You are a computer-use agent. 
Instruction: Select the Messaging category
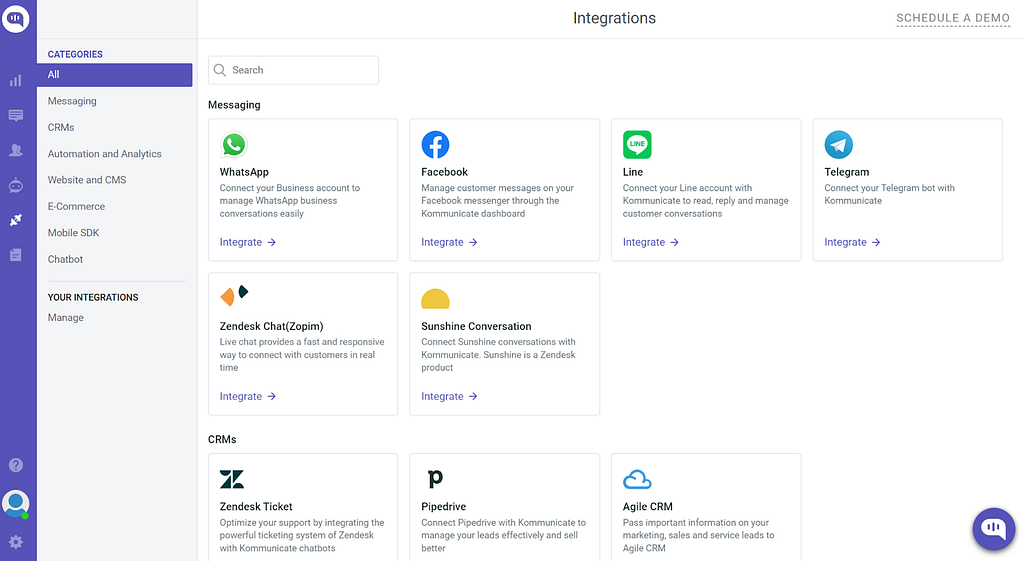click(72, 101)
